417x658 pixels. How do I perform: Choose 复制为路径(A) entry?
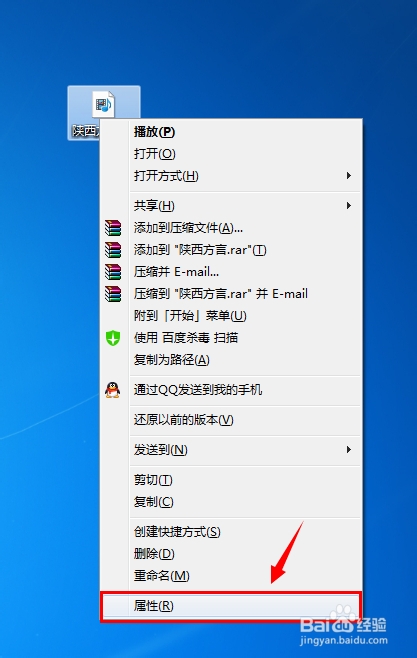pyautogui.click(x=172, y=360)
